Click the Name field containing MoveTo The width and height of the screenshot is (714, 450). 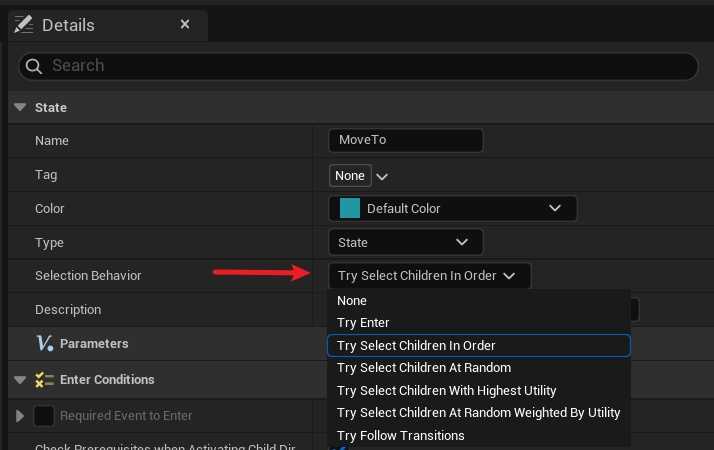click(405, 141)
